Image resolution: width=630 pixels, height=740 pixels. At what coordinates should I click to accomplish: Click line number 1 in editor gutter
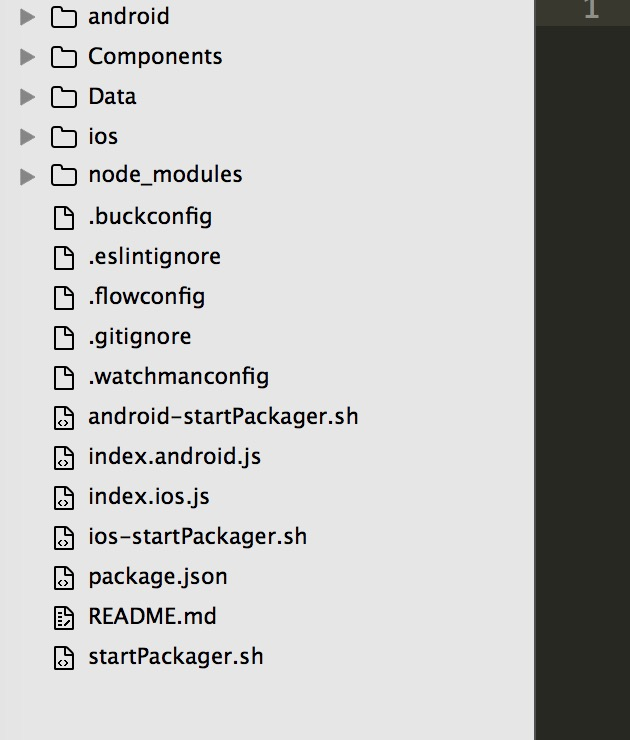590,11
